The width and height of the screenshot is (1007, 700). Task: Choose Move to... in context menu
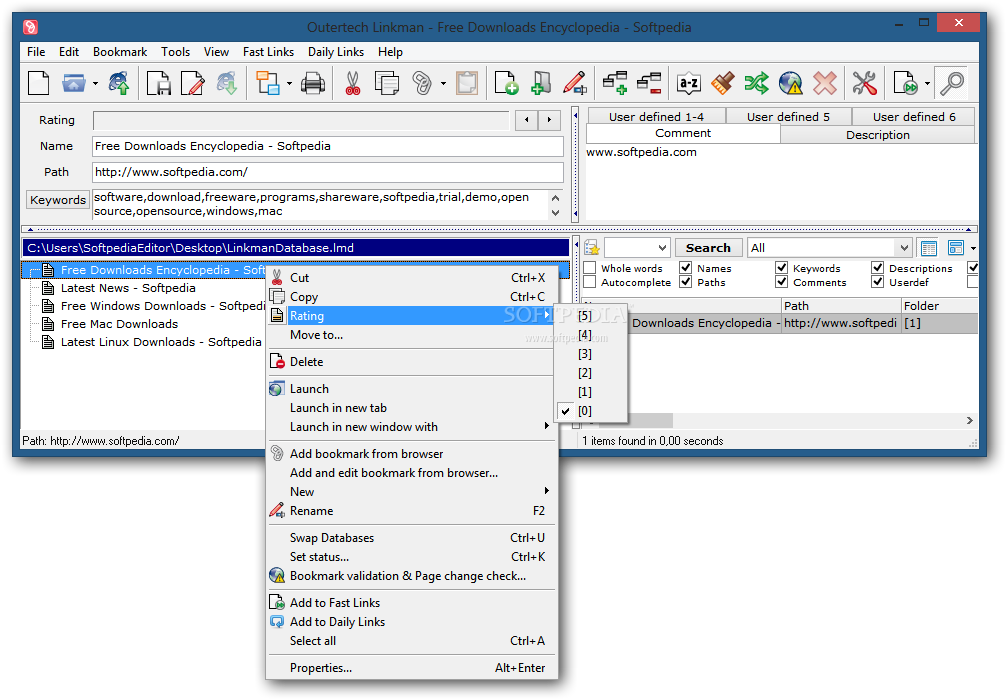click(412, 335)
